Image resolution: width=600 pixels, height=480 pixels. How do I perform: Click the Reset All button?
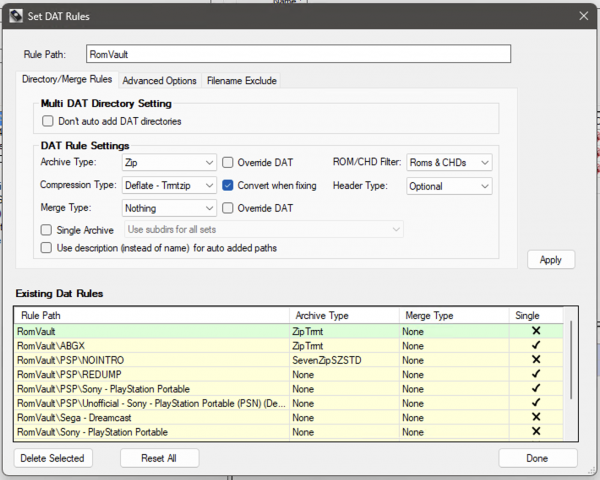[x=159, y=458]
